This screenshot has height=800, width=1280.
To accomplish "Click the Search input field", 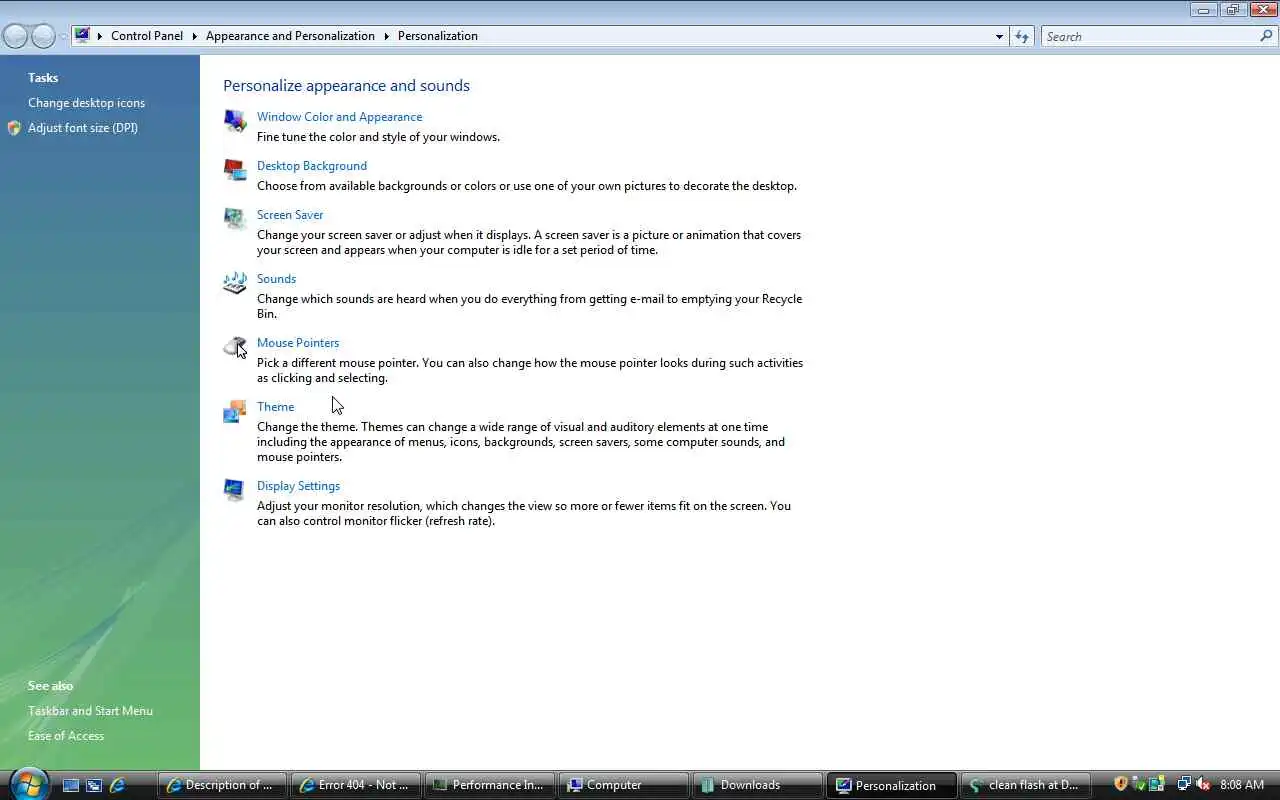I will coord(1150,36).
